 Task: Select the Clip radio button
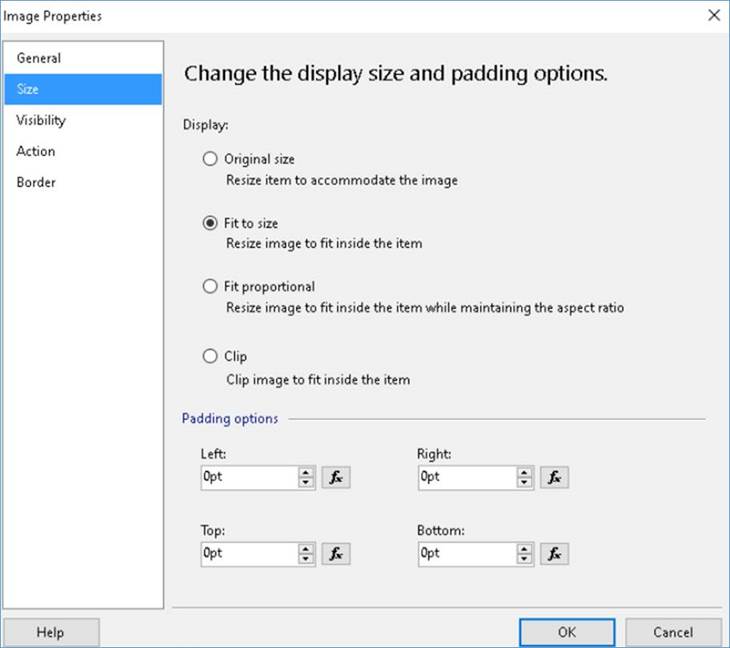tap(210, 356)
